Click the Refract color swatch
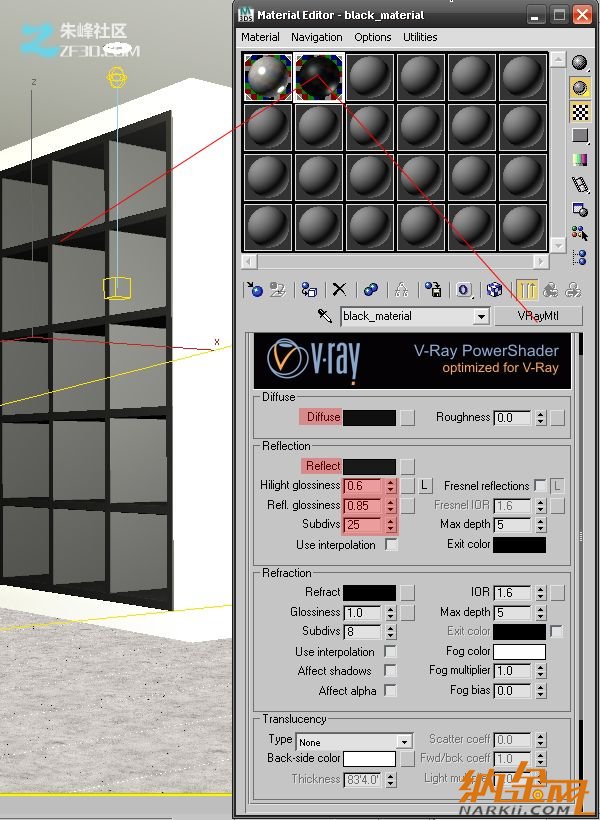 pos(369,593)
